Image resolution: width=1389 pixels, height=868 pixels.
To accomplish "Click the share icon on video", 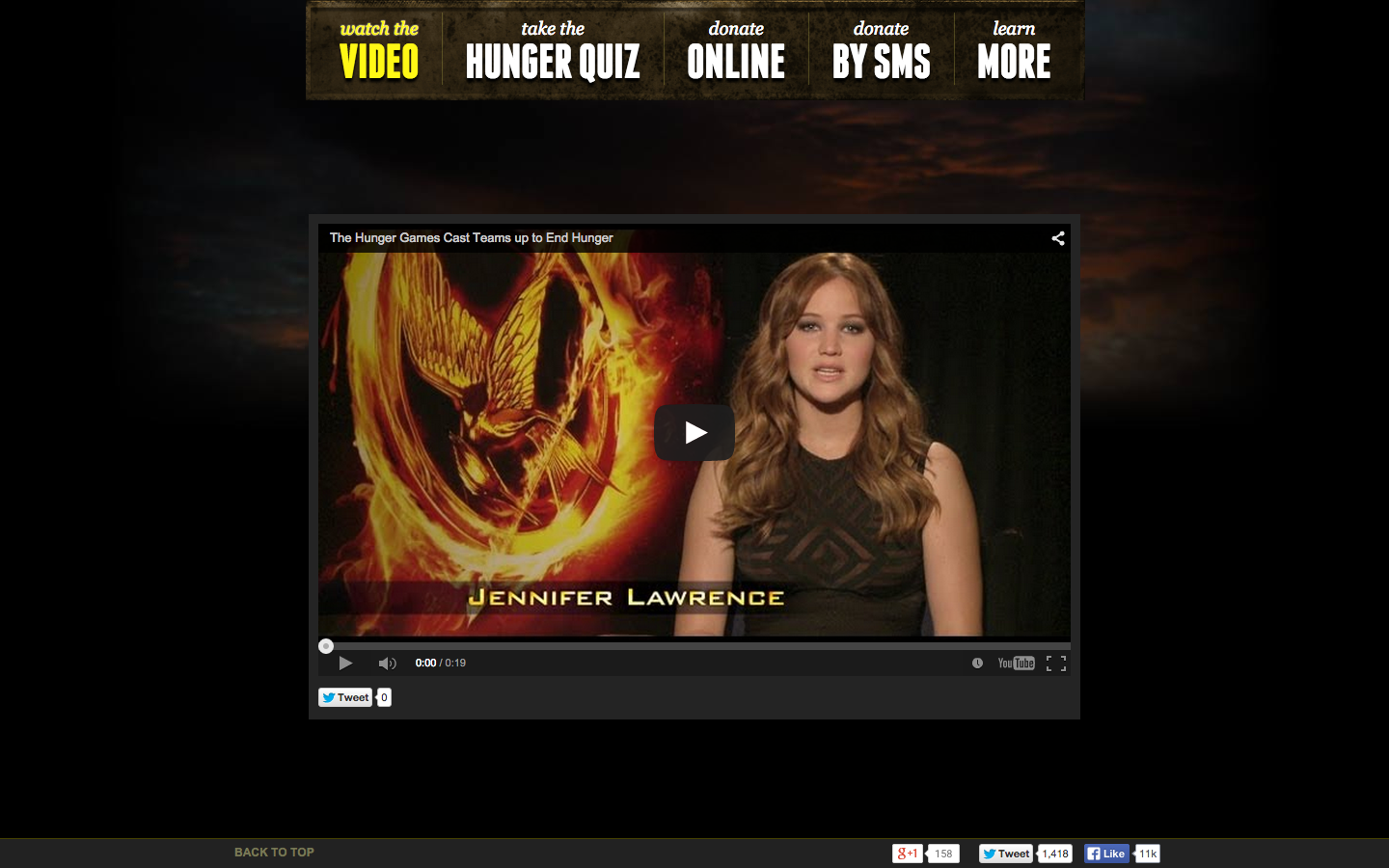I will coord(1058,238).
